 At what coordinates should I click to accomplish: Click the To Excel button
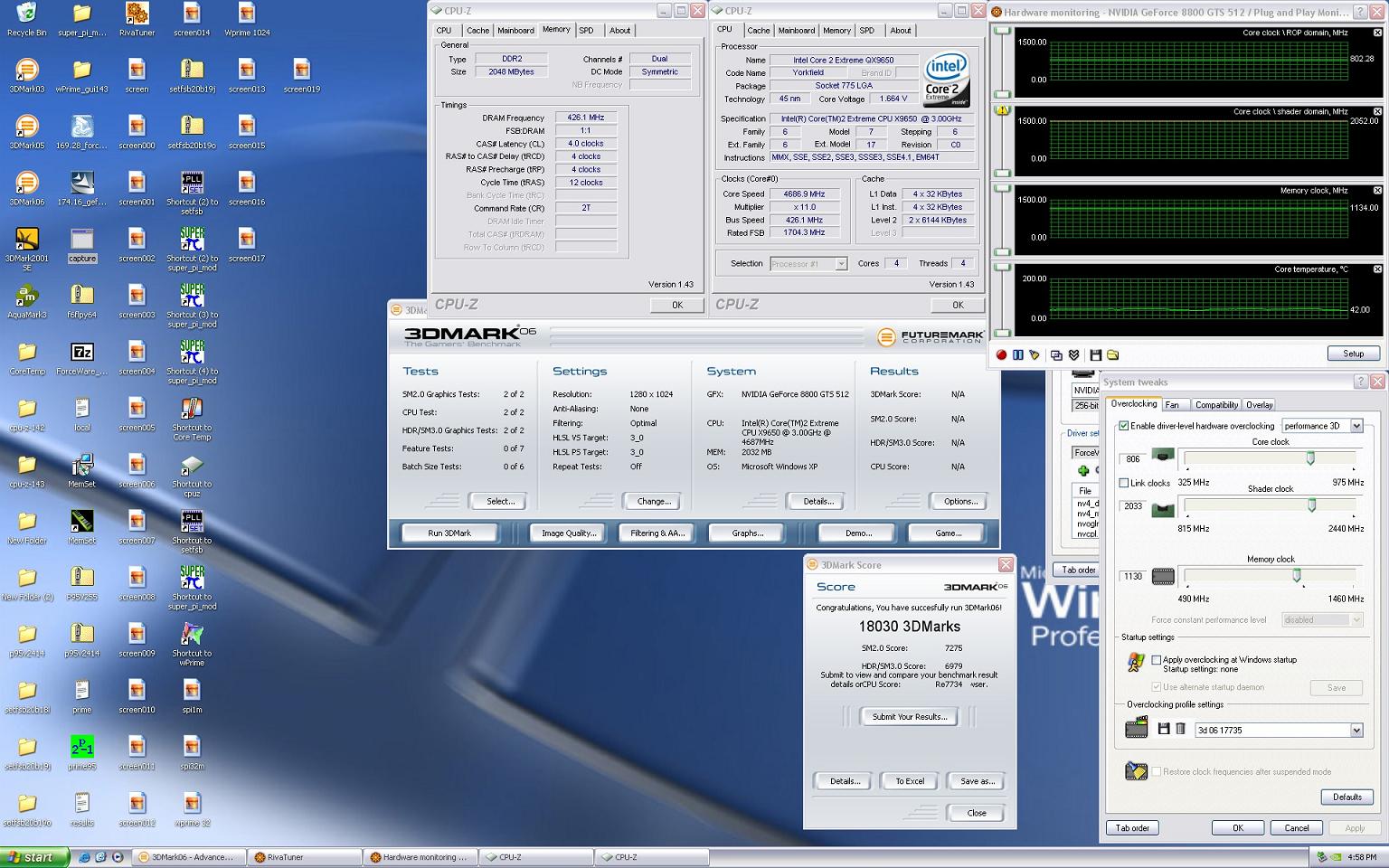910,781
